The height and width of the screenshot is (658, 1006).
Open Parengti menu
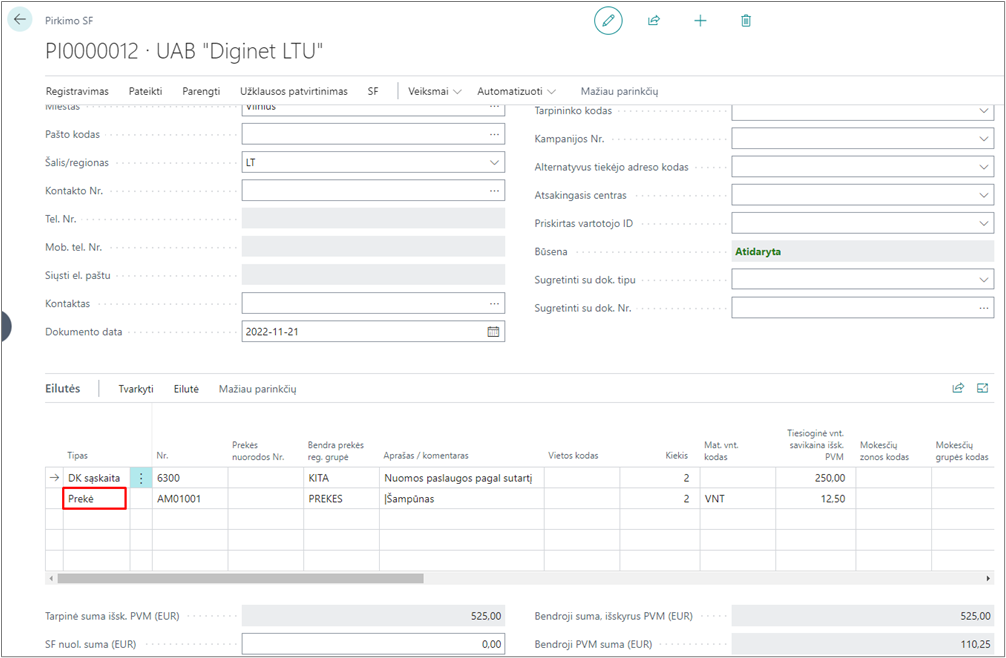pos(201,91)
